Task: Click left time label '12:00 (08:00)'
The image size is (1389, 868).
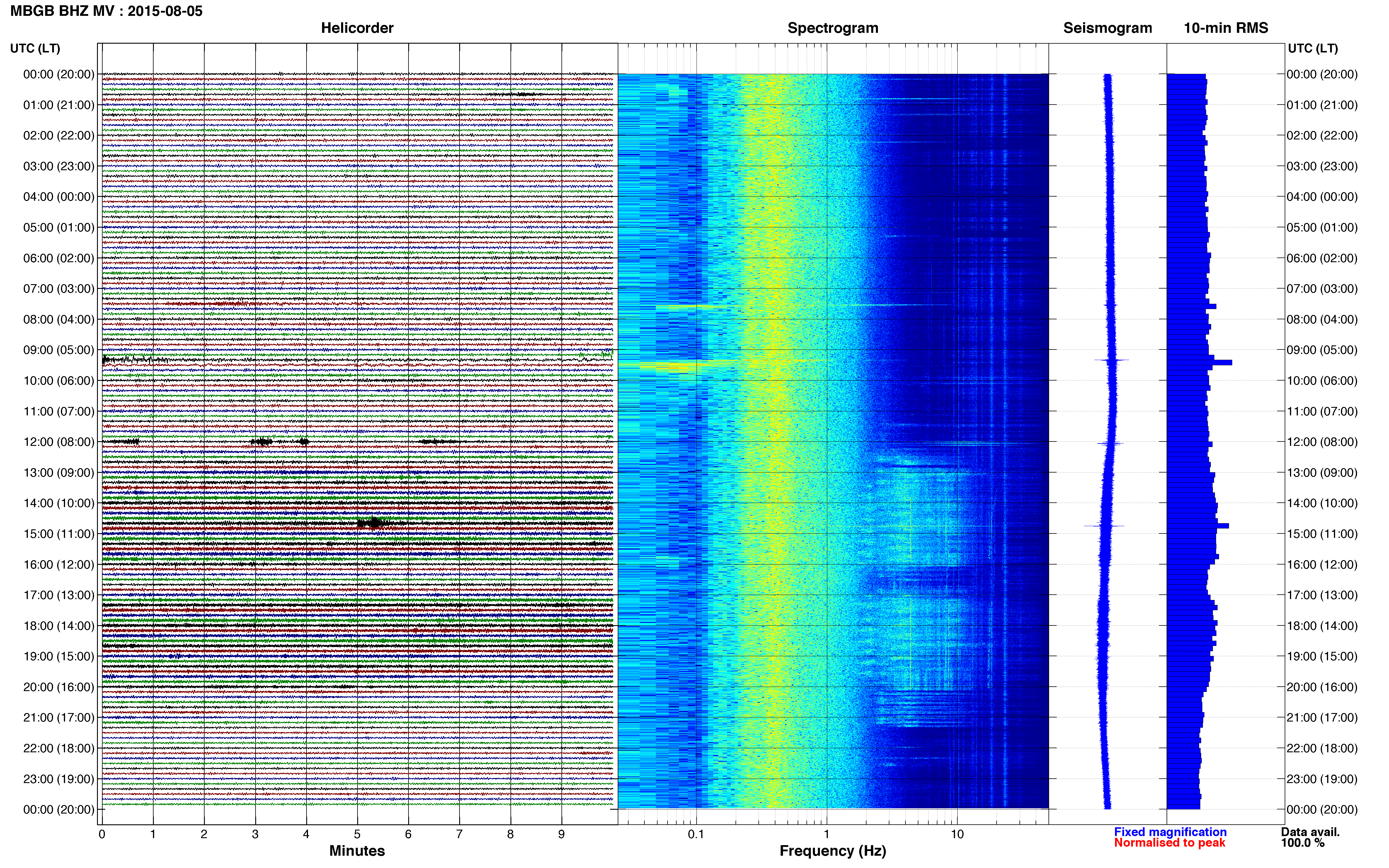Action: [59, 442]
